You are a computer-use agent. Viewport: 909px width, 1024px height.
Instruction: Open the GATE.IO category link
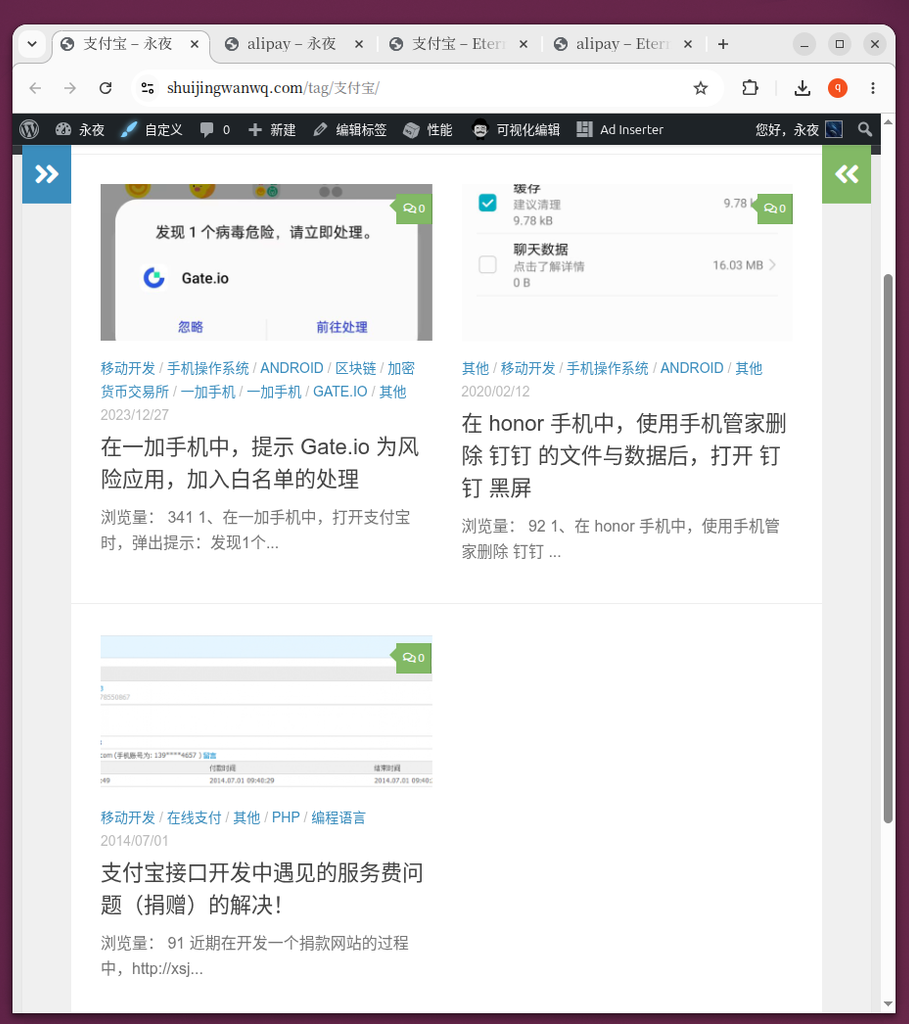click(x=340, y=392)
